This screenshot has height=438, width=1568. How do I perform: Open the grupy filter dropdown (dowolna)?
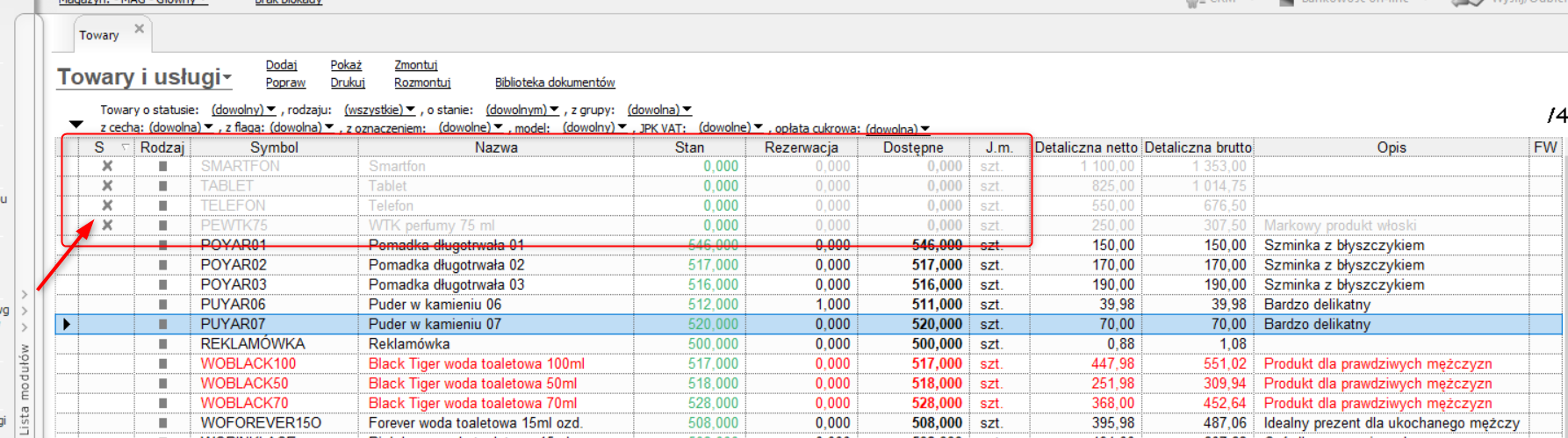[x=659, y=110]
